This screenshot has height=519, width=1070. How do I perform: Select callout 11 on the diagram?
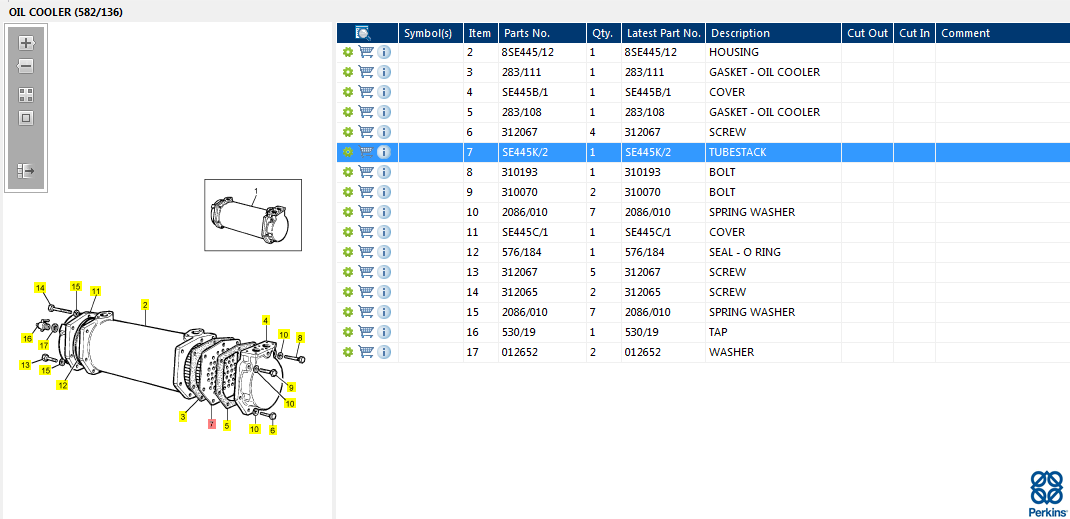point(96,291)
